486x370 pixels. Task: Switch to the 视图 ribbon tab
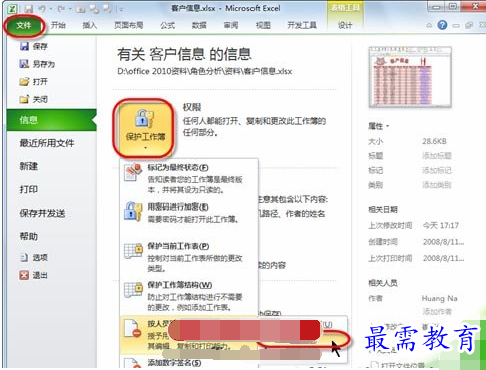point(263,25)
